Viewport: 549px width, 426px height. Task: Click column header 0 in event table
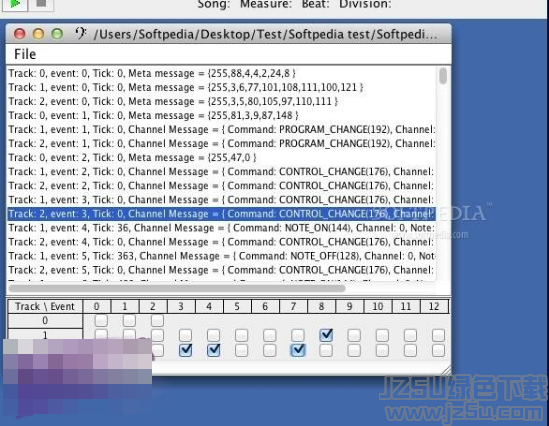click(97, 306)
